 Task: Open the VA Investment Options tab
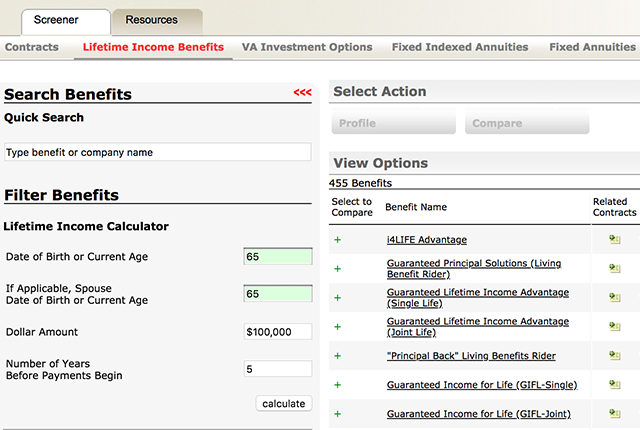tap(307, 47)
